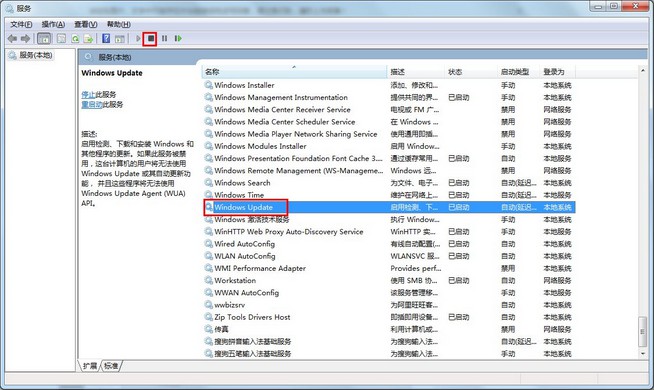
Task: Sort by the 启动类型 column header
Action: tap(518, 72)
